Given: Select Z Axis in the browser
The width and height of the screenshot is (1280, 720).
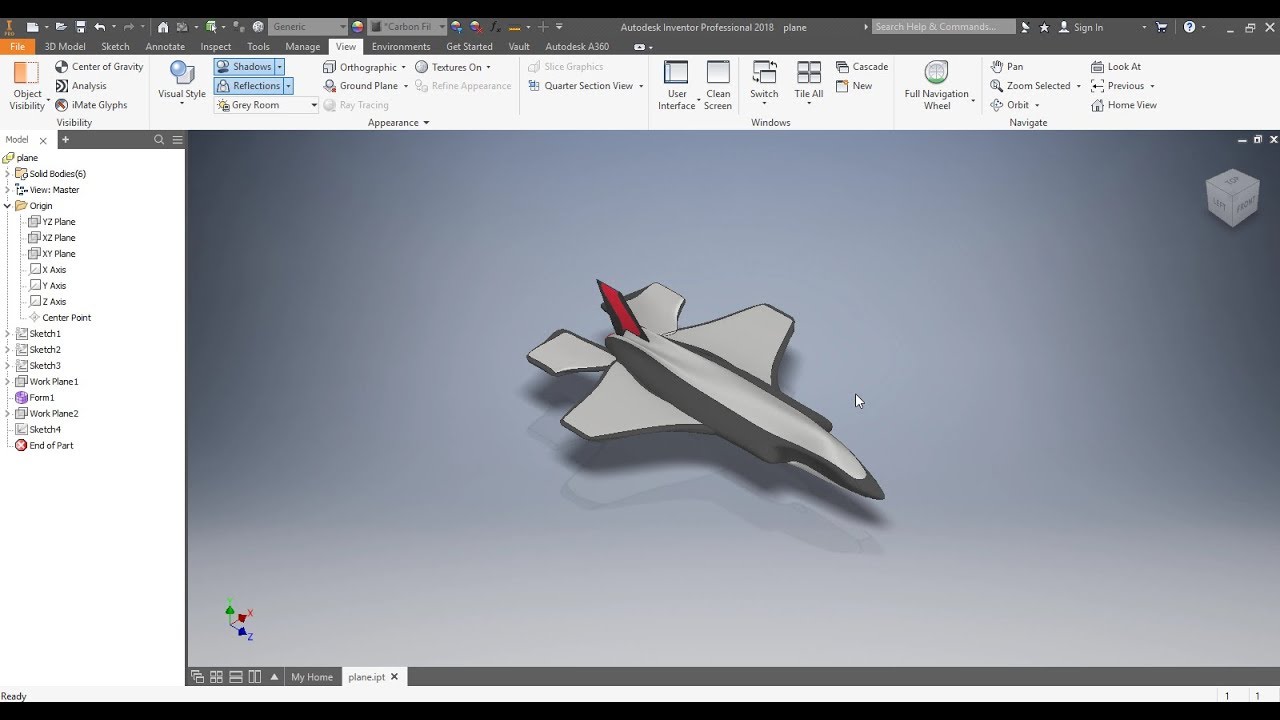Looking at the screenshot, I should click(x=48, y=302).
